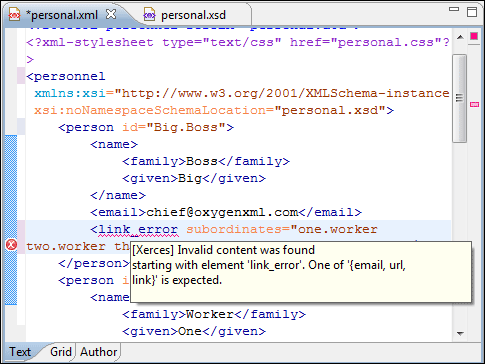This screenshot has width=485, height=364.
Task: Click the personal.xsd file icon on tab
Action: (x=149, y=15)
